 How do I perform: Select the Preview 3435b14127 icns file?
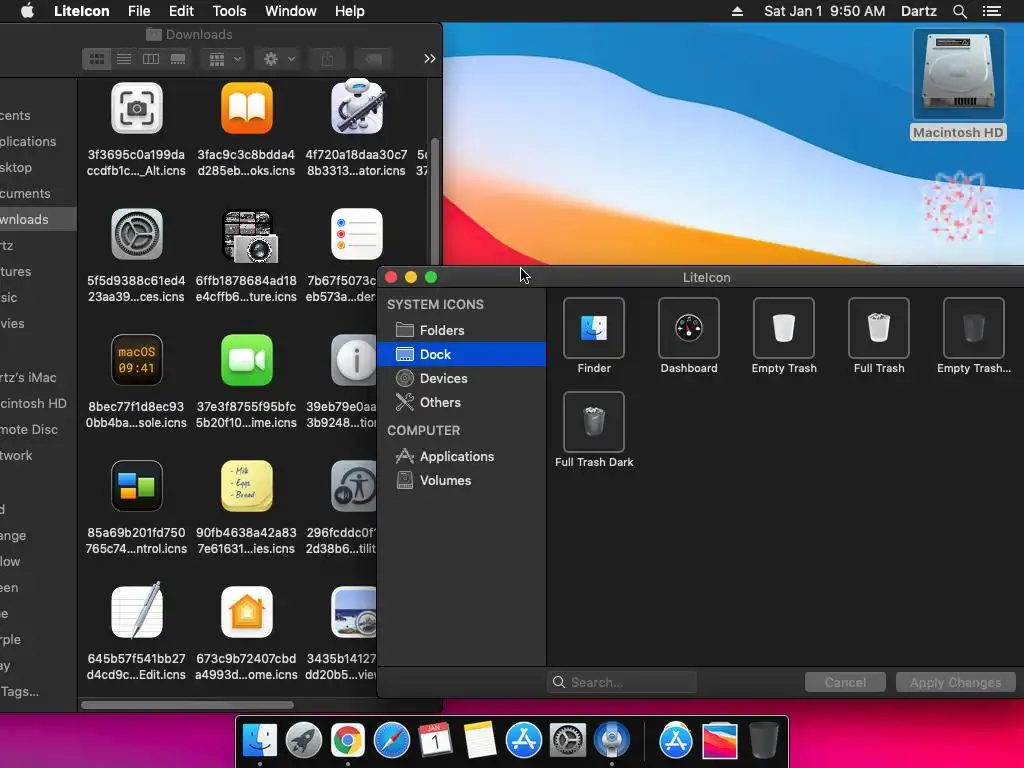(353, 613)
